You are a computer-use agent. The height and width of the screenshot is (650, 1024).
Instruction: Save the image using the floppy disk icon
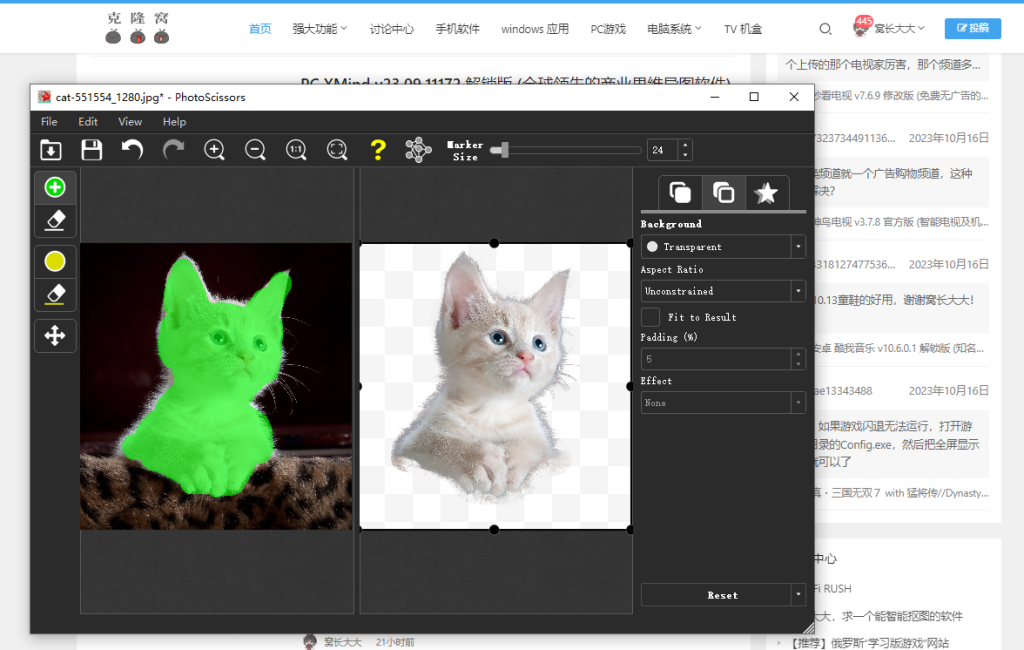[91, 150]
